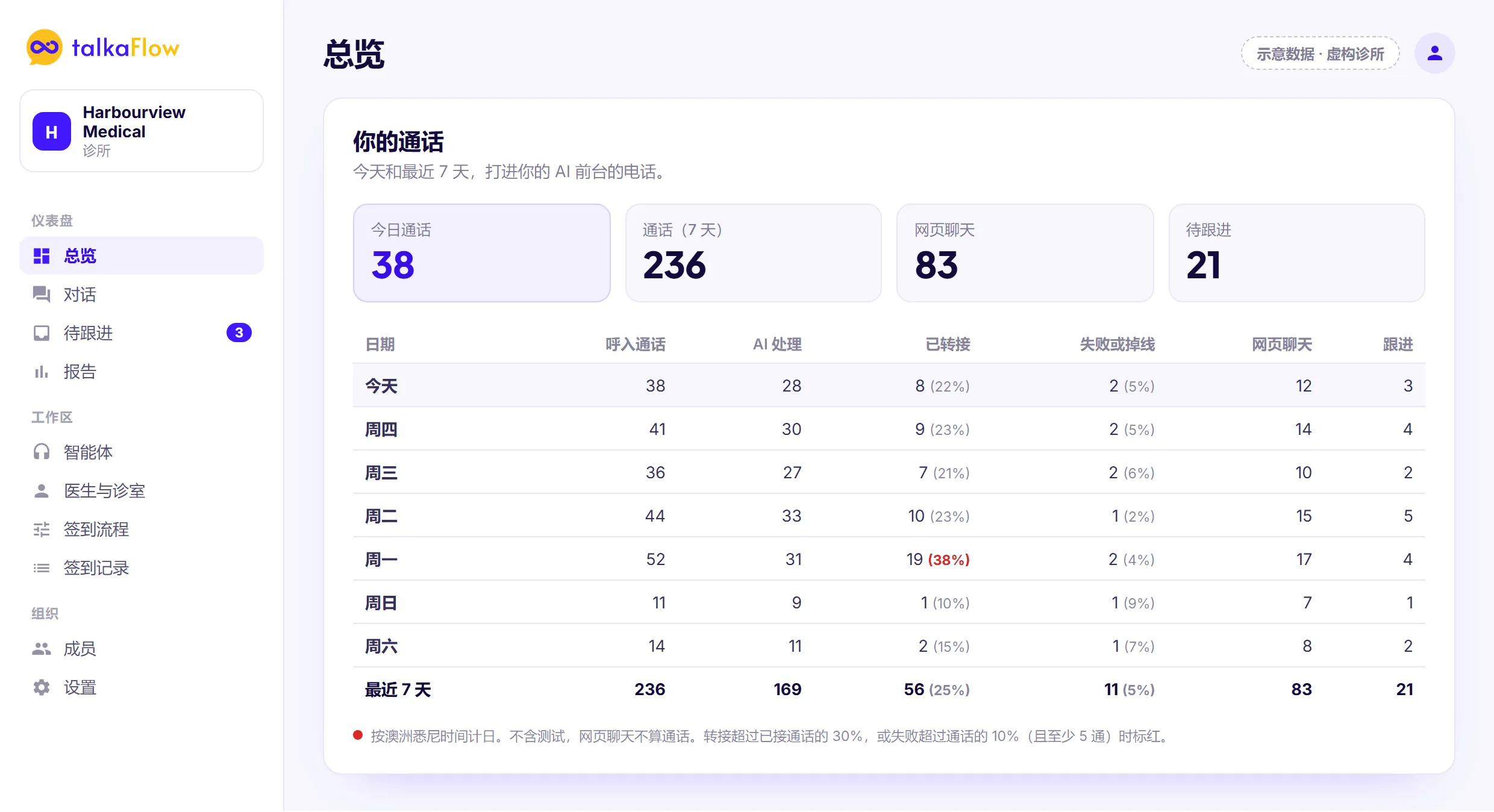Go to 待跟进 in the sidebar

pyautogui.click(x=142, y=333)
